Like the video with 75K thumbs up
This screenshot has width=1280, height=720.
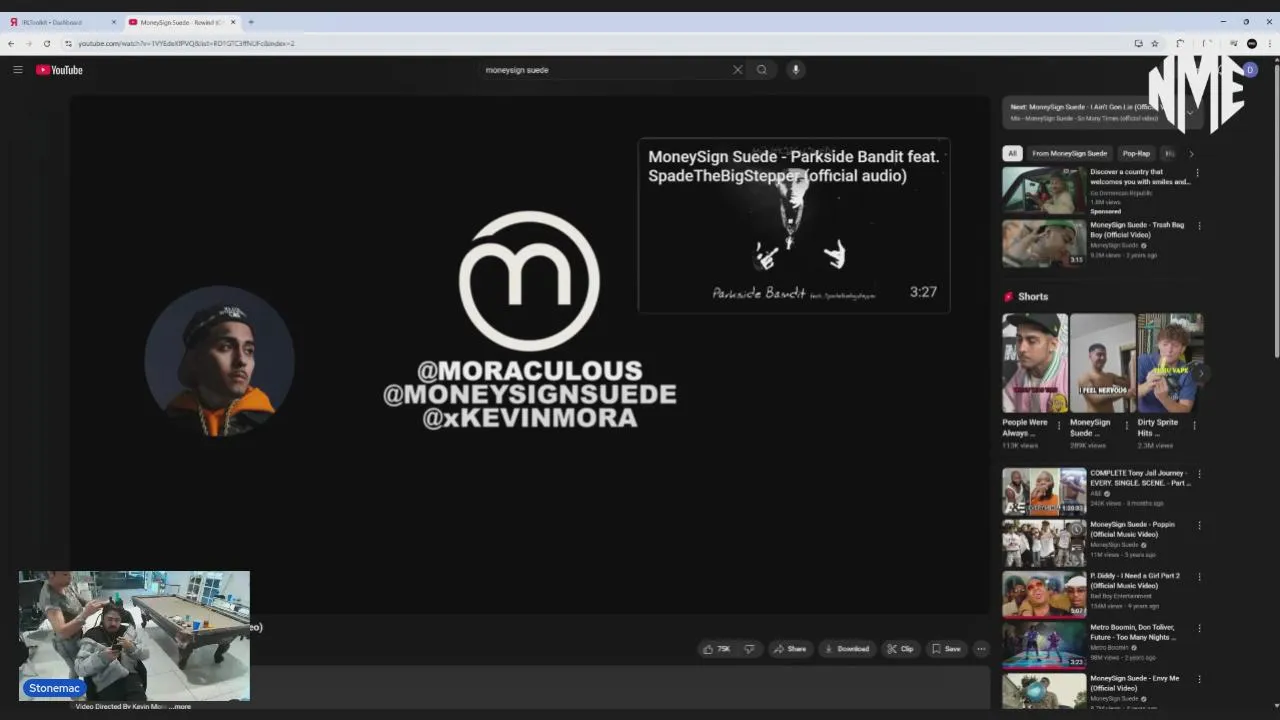717,649
